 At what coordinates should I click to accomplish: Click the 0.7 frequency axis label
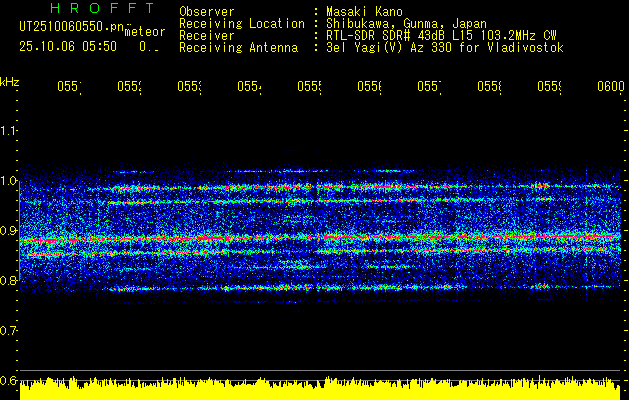8,331
